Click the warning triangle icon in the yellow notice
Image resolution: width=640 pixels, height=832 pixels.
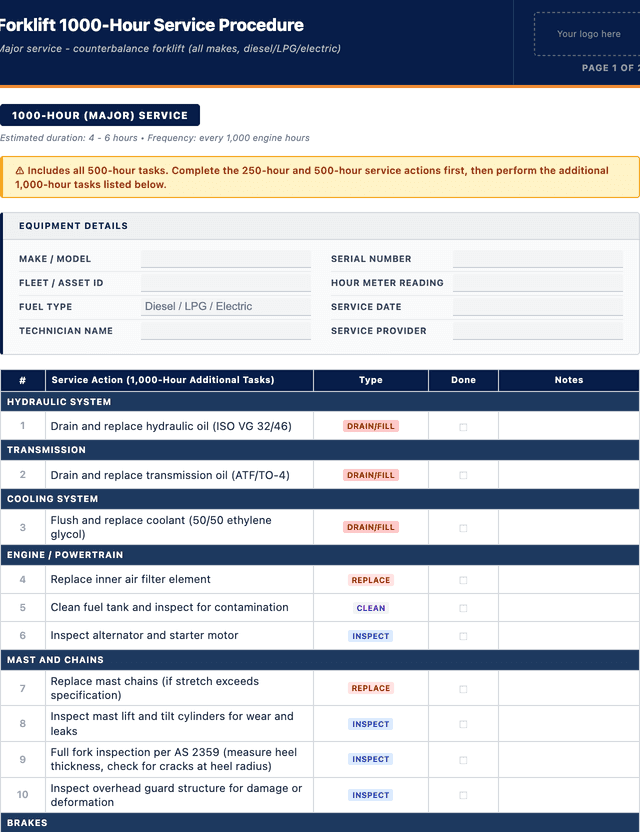tap(20, 171)
